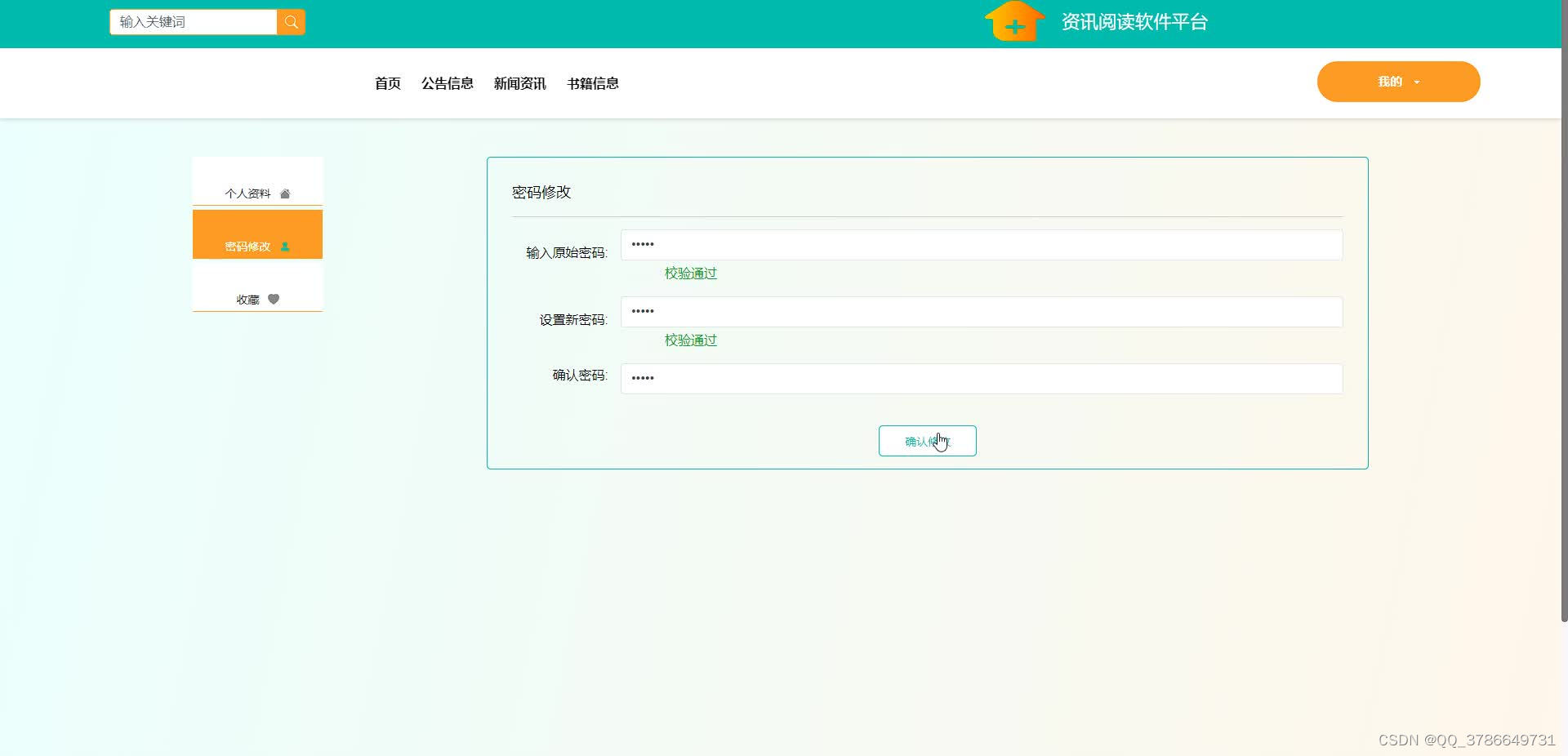Click the 确认修改 submit button
1568x756 pixels.
pyautogui.click(x=927, y=441)
